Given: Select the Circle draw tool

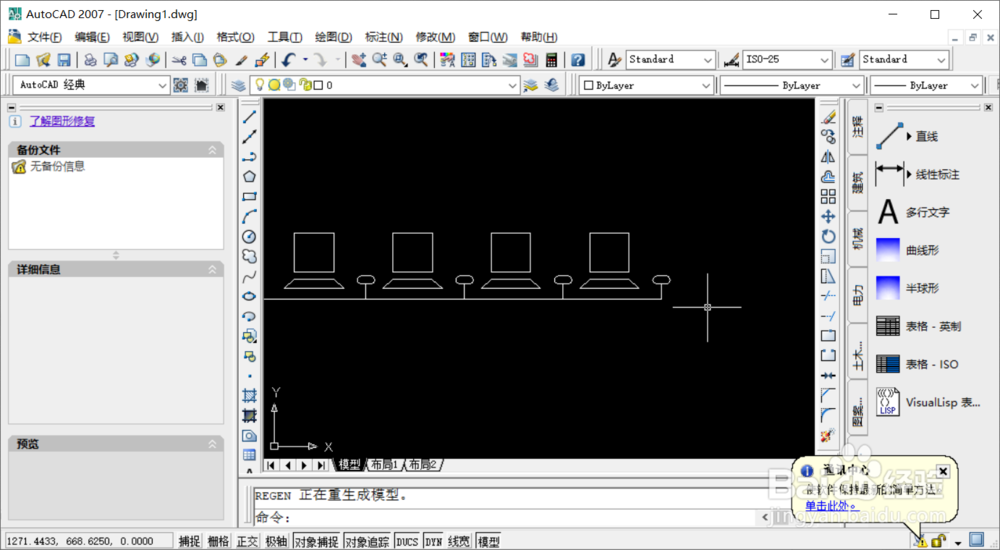Looking at the screenshot, I should click(249, 236).
